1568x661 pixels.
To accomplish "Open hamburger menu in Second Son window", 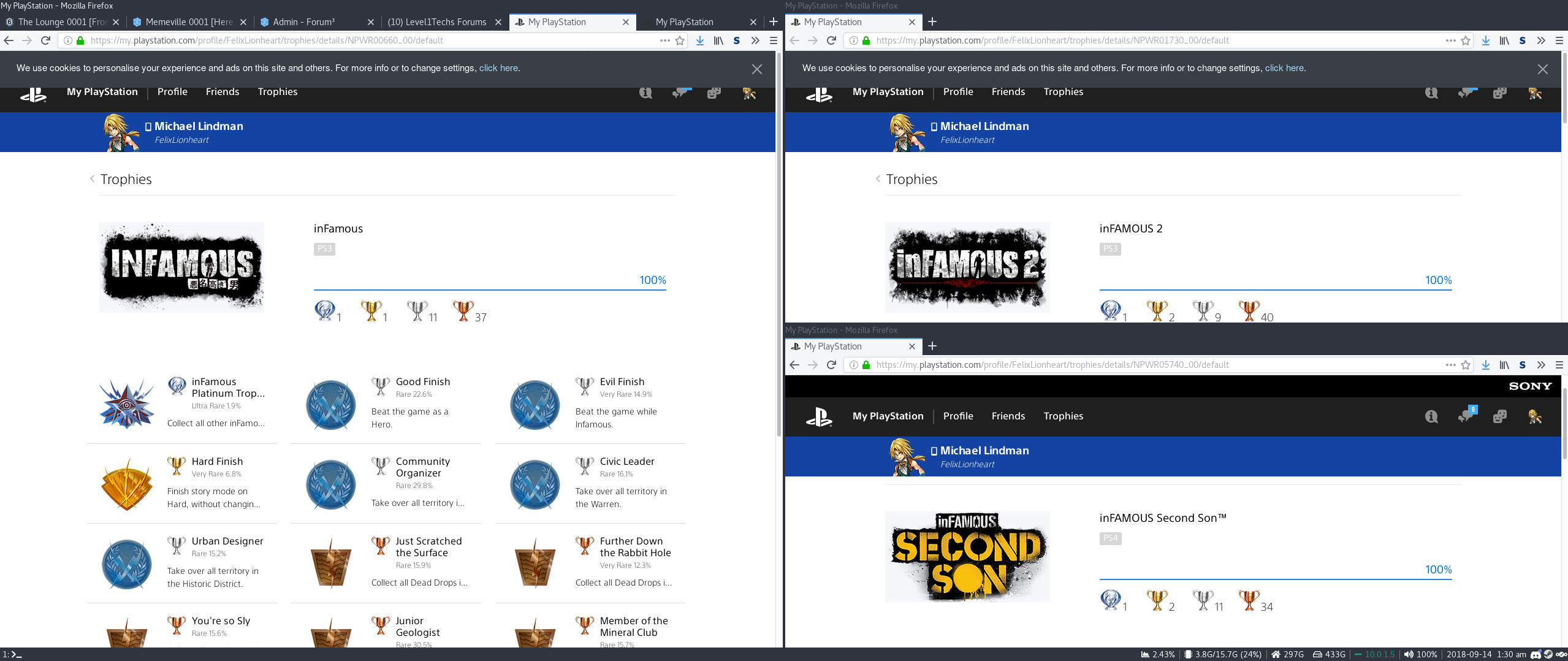I will [x=1559, y=365].
